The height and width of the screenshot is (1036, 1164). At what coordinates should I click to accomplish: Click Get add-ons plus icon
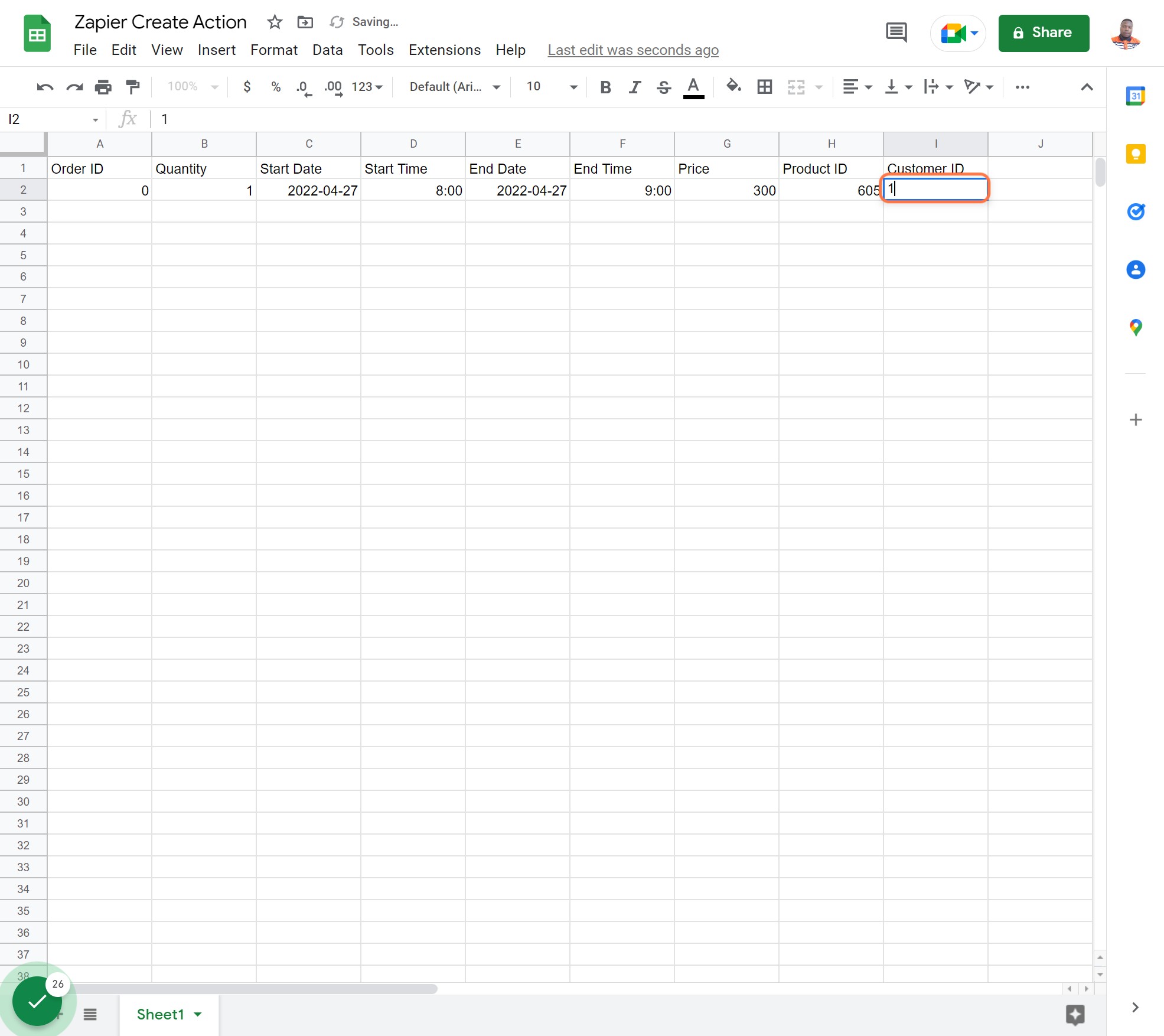1136,420
